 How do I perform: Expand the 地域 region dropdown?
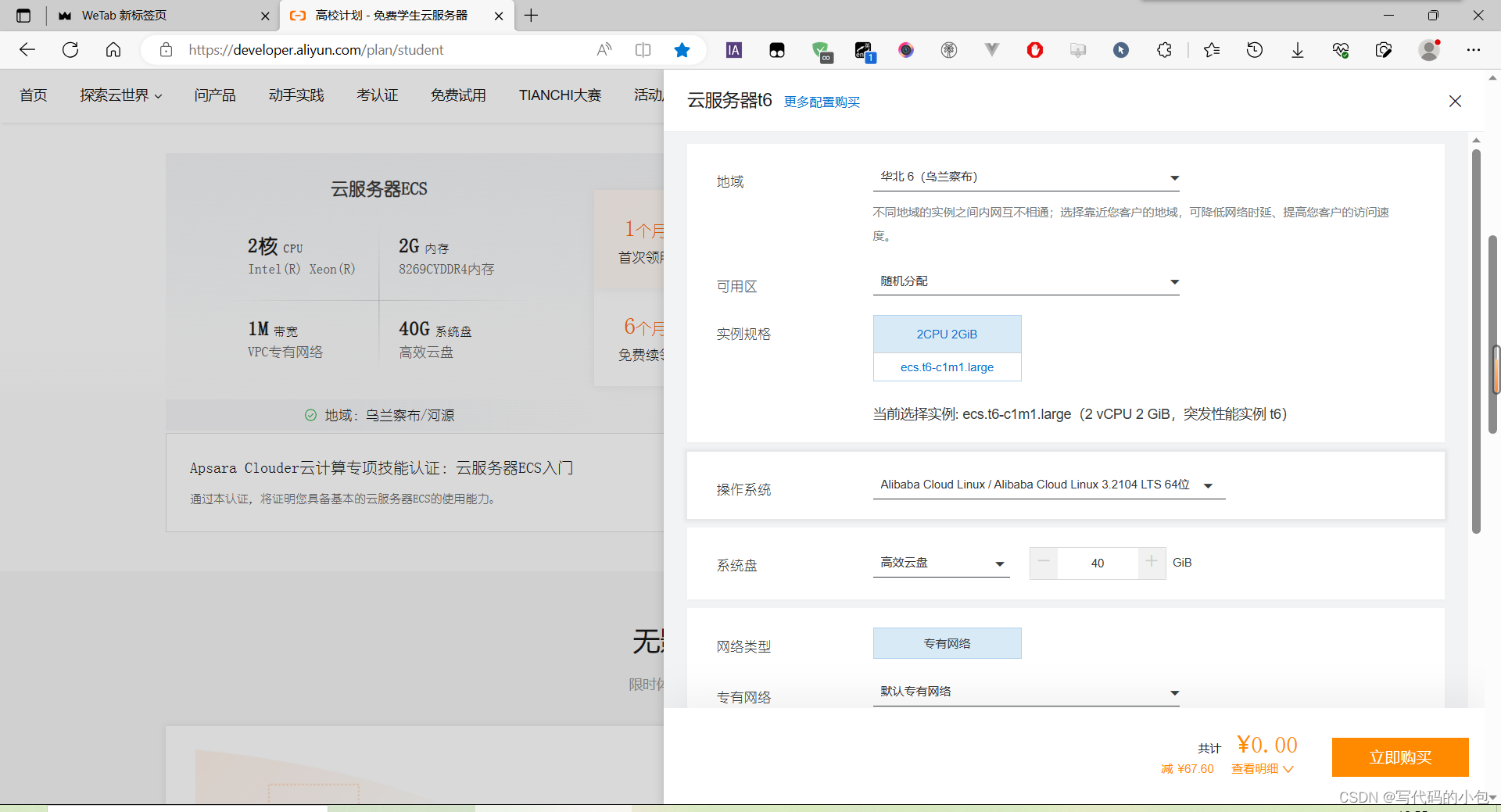point(1026,177)
